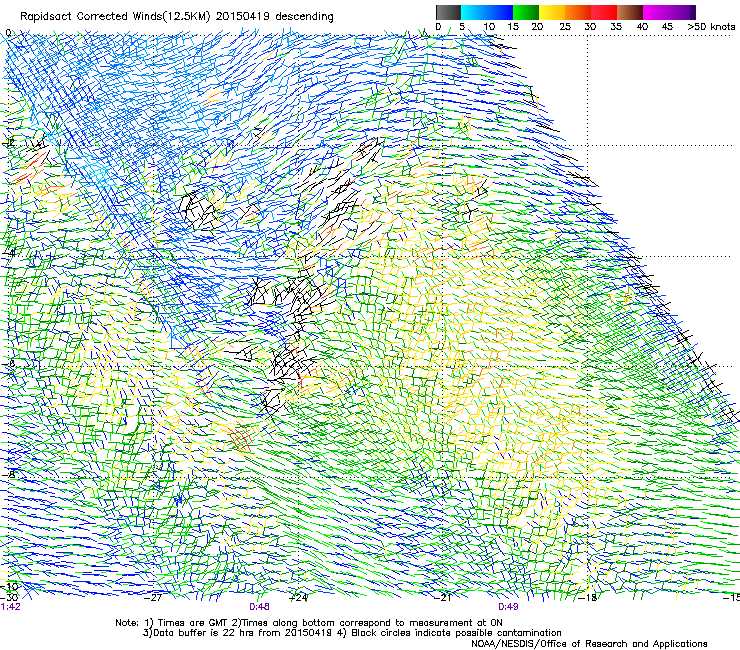The image size is (740, 650).
Task: Click the '>50 knots' legend label
Action: tap(711, 26)
